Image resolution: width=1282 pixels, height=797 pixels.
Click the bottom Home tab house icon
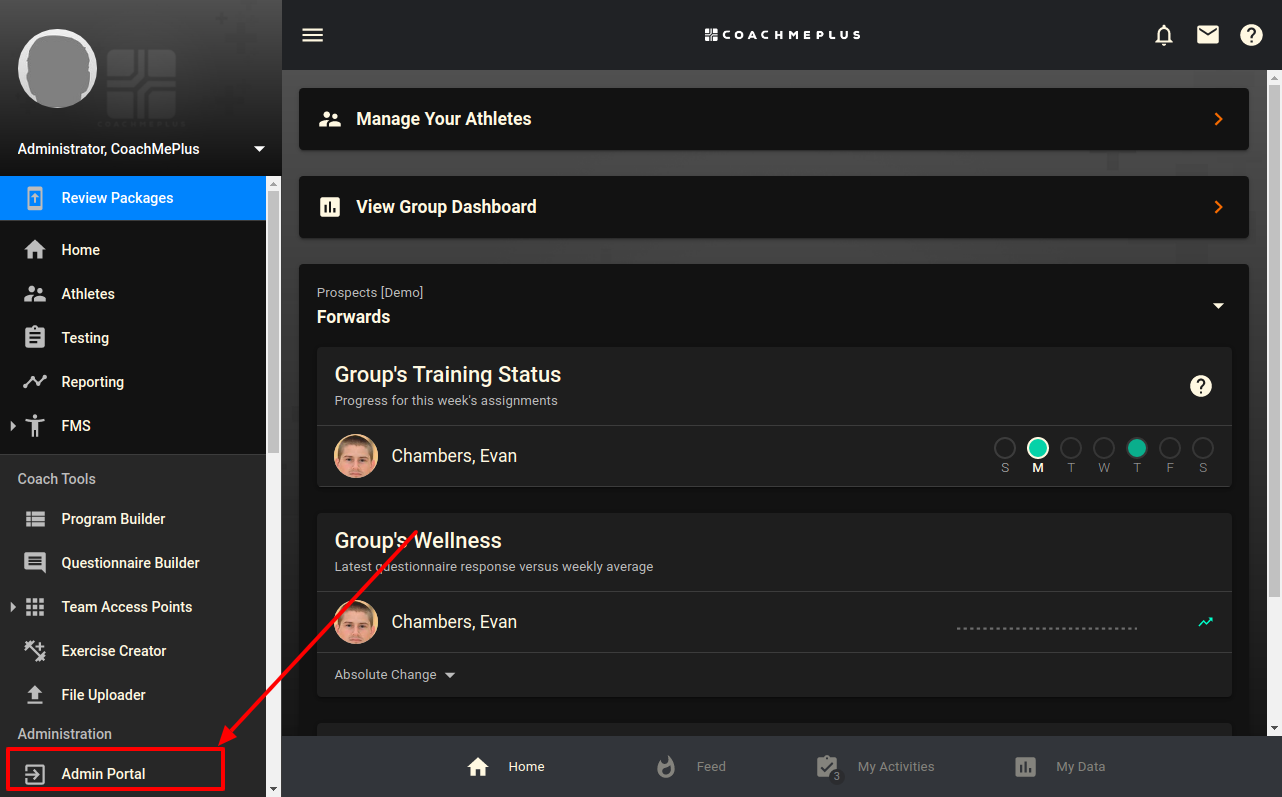[478, 767]
